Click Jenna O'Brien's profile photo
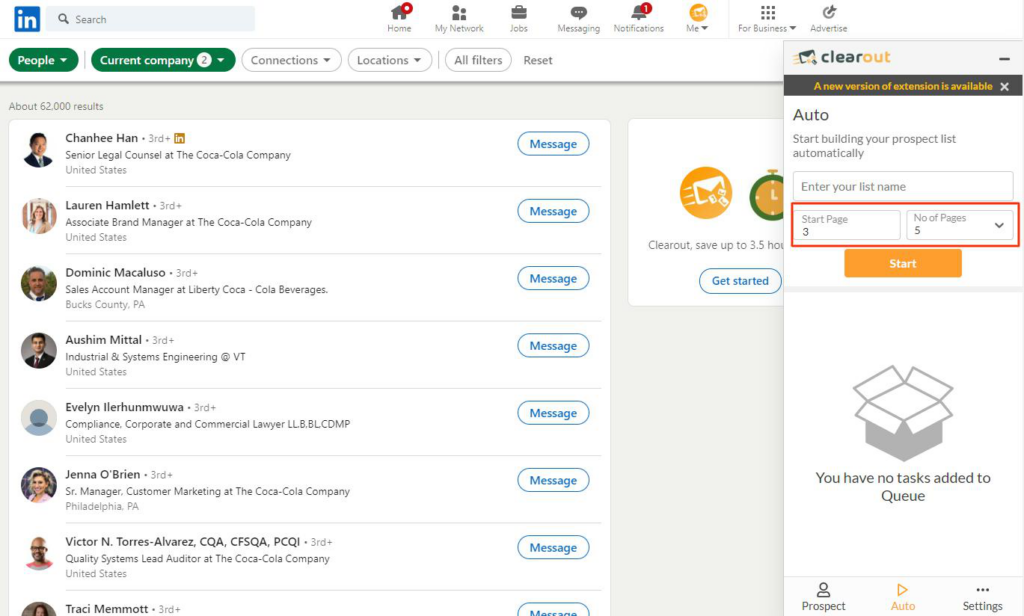This screenshot has height=616, width=1024. coord(39,485)
